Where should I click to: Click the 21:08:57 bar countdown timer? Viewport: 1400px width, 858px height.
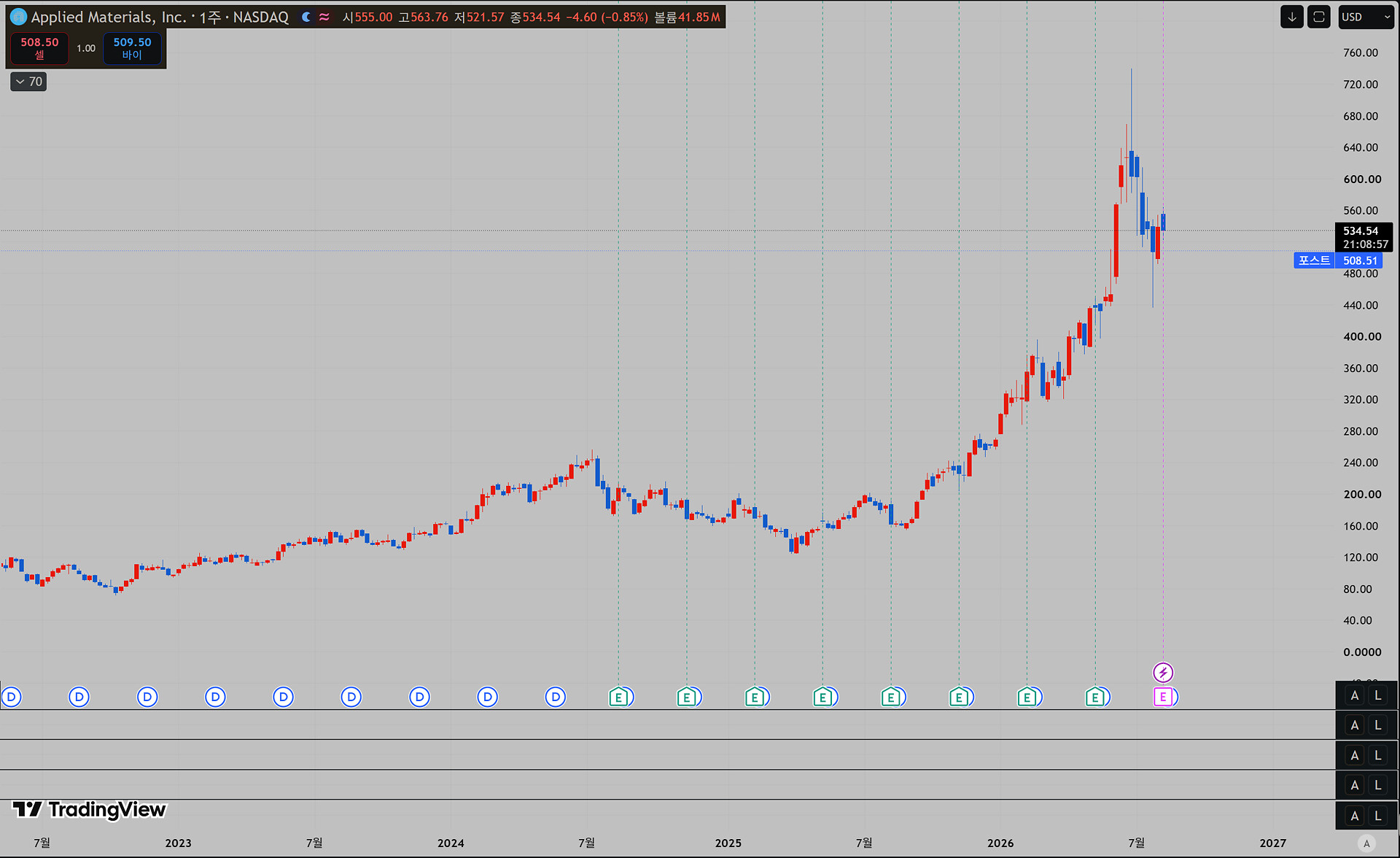[1366, 244]
